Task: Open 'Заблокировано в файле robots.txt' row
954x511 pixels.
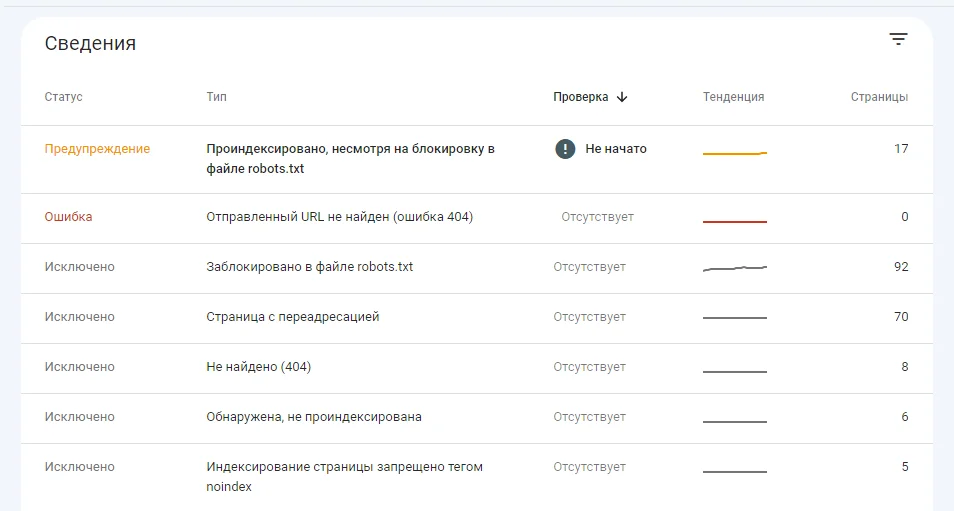Action: (309, 267)
